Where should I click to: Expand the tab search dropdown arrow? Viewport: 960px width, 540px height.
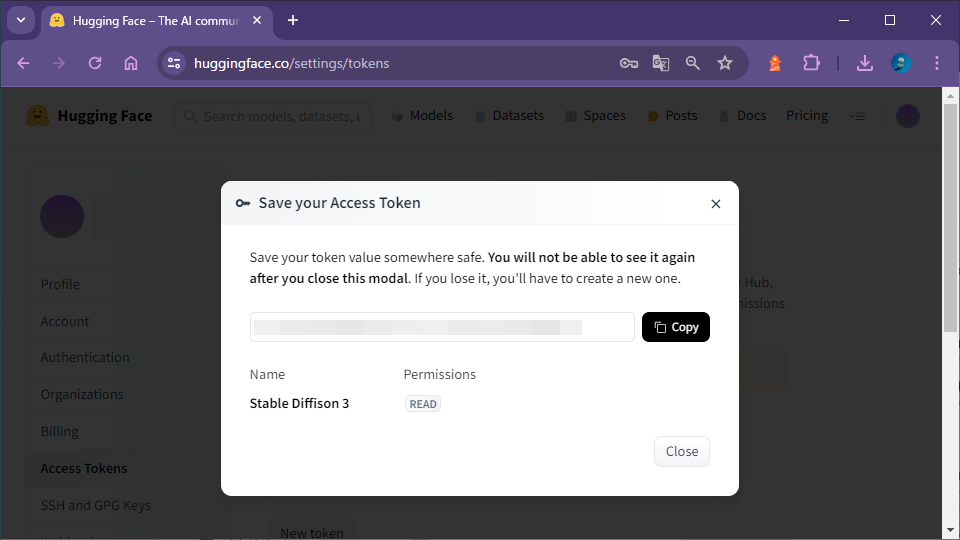click(x=21, y=20)
